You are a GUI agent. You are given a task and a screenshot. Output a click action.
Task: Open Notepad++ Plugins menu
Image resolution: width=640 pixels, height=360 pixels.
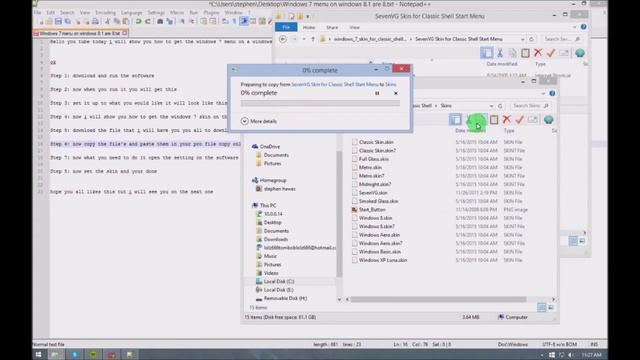pyautogui.click(x=211, y=13)
